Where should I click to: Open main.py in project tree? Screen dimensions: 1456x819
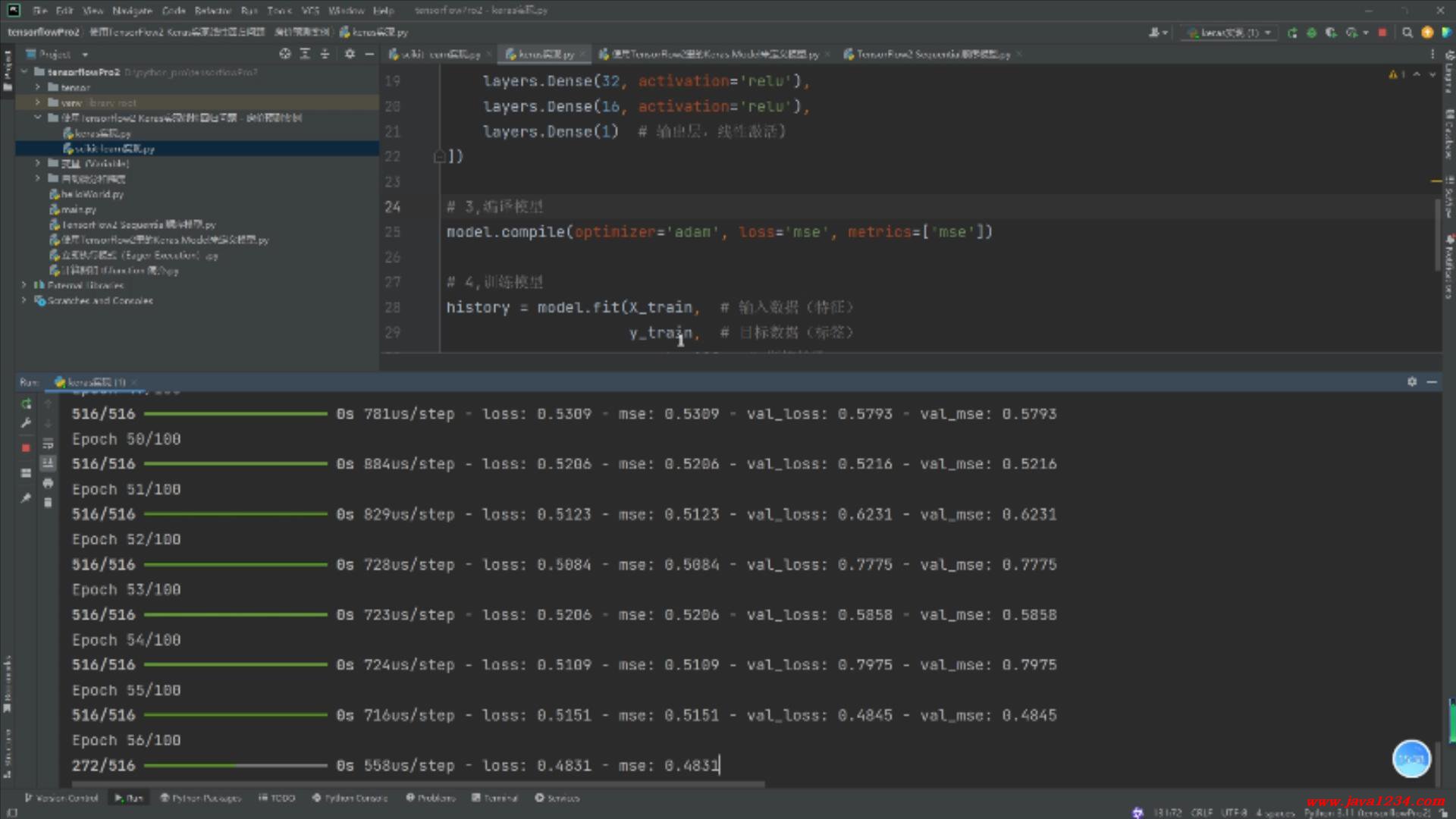[78, 209]
